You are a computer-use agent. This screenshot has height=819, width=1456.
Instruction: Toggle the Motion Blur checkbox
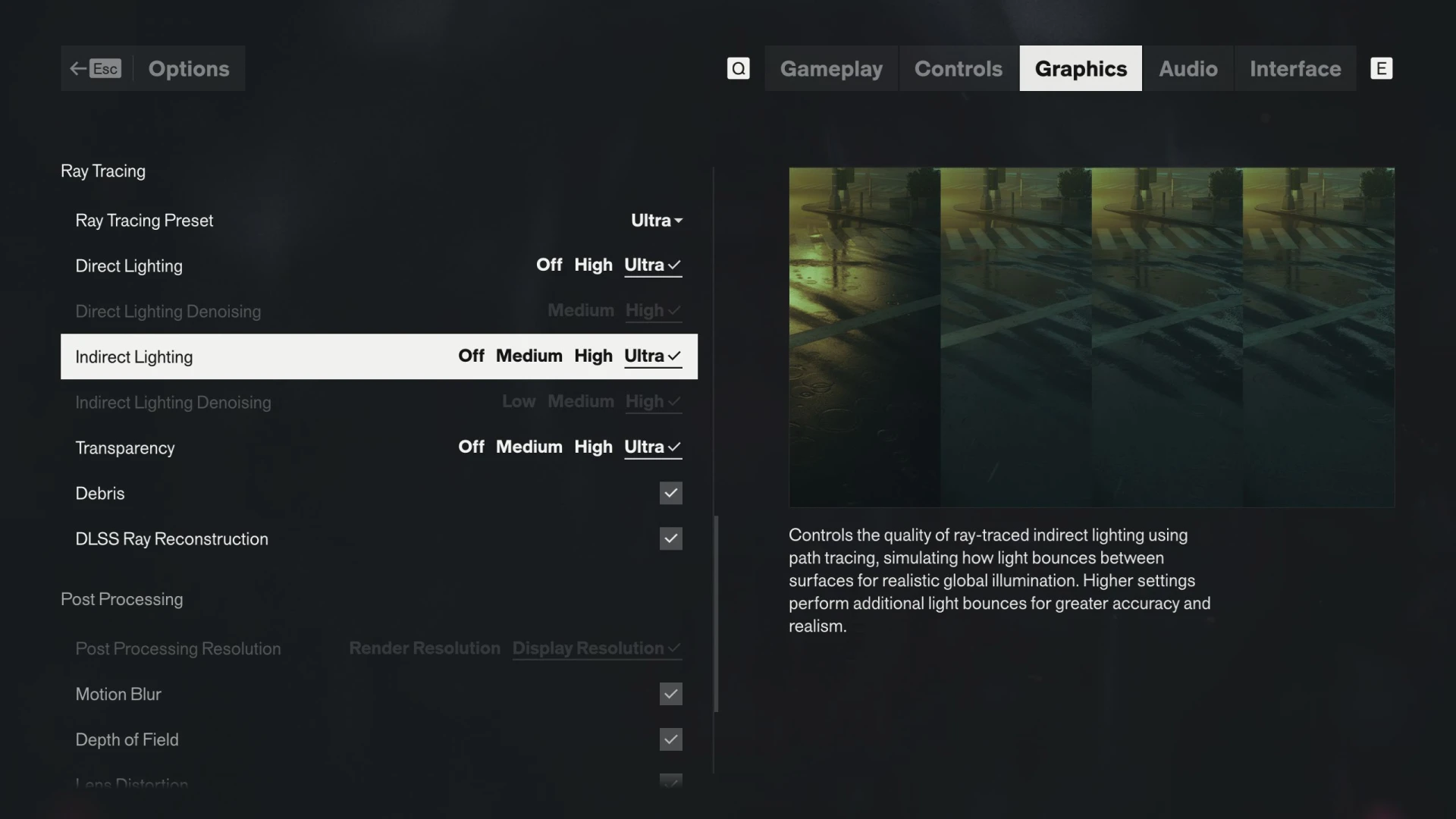coord(670,694)
